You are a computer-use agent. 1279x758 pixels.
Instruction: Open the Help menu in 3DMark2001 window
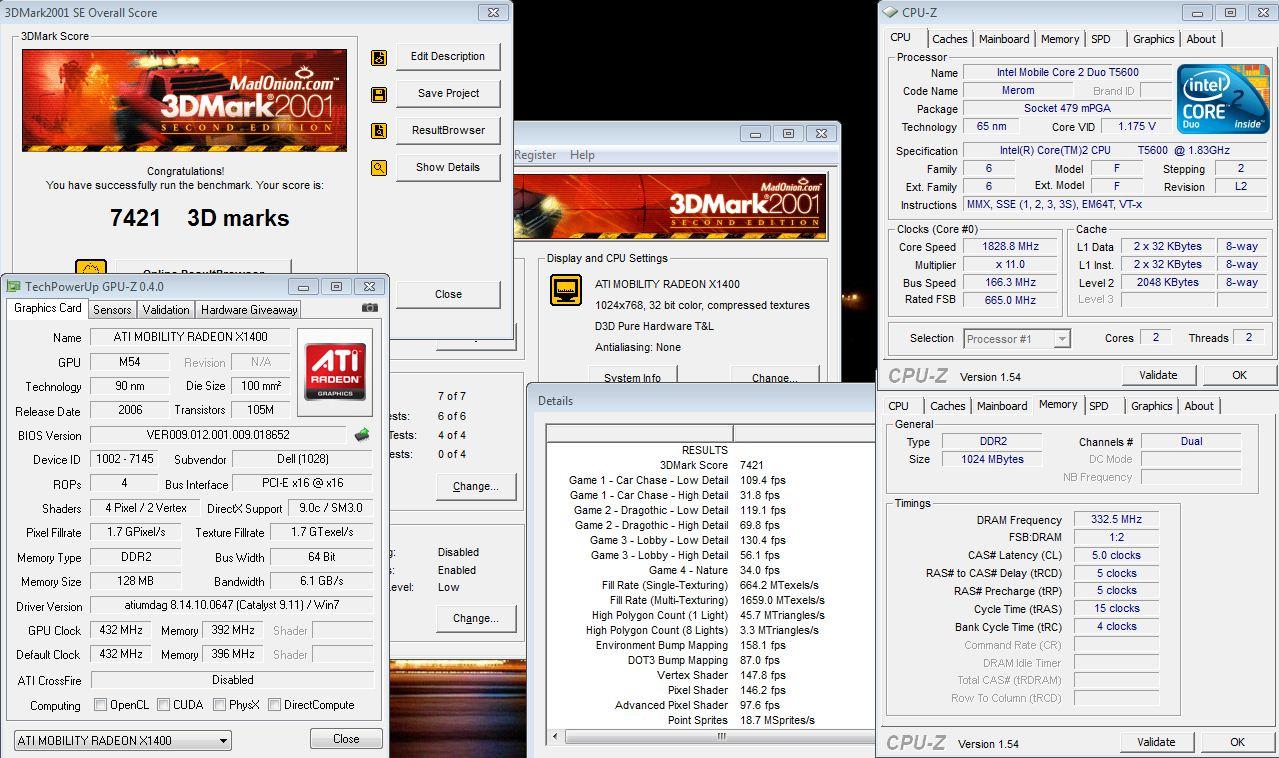582,155
